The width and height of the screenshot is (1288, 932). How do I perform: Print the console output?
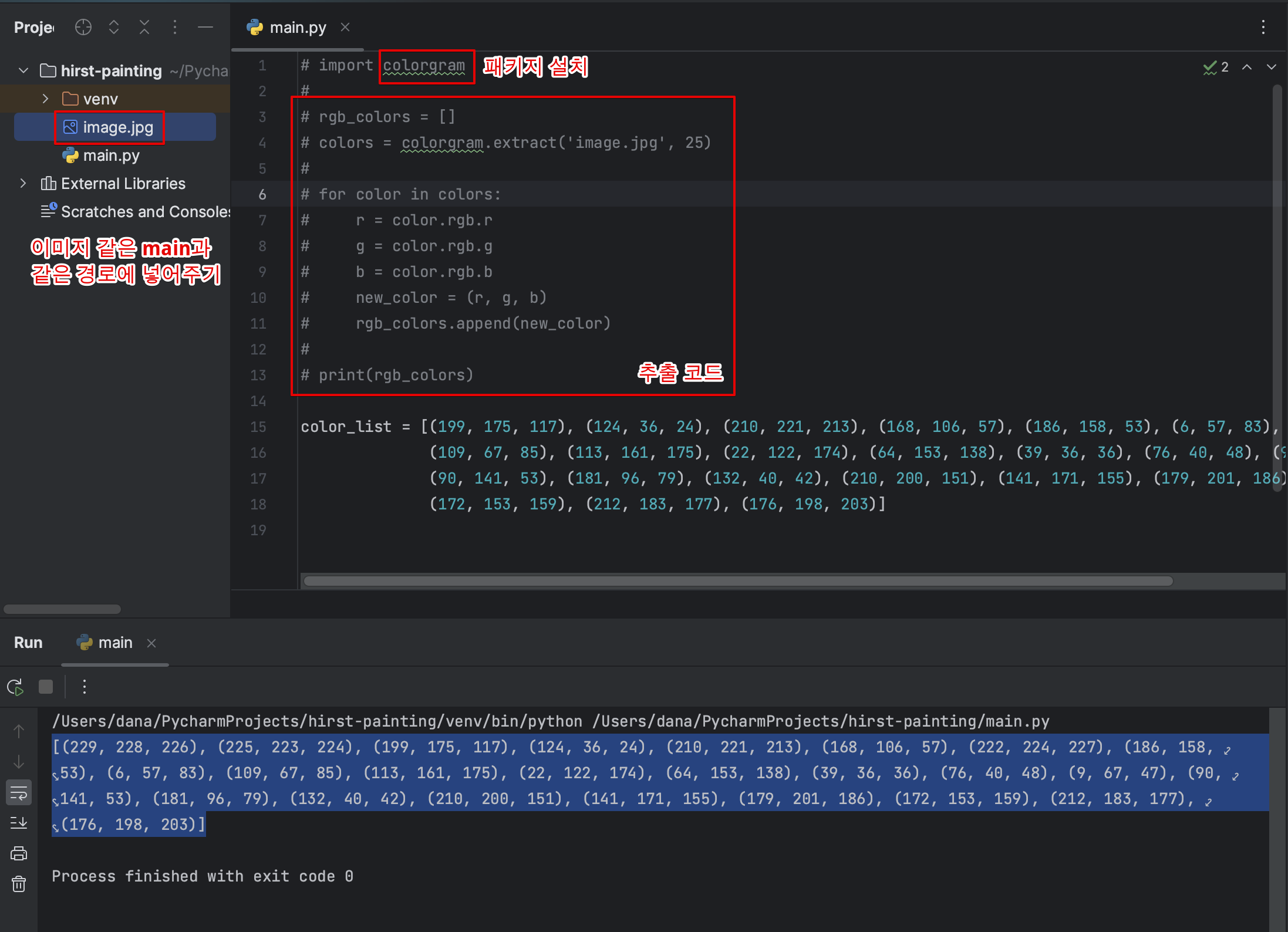point(19,853)
